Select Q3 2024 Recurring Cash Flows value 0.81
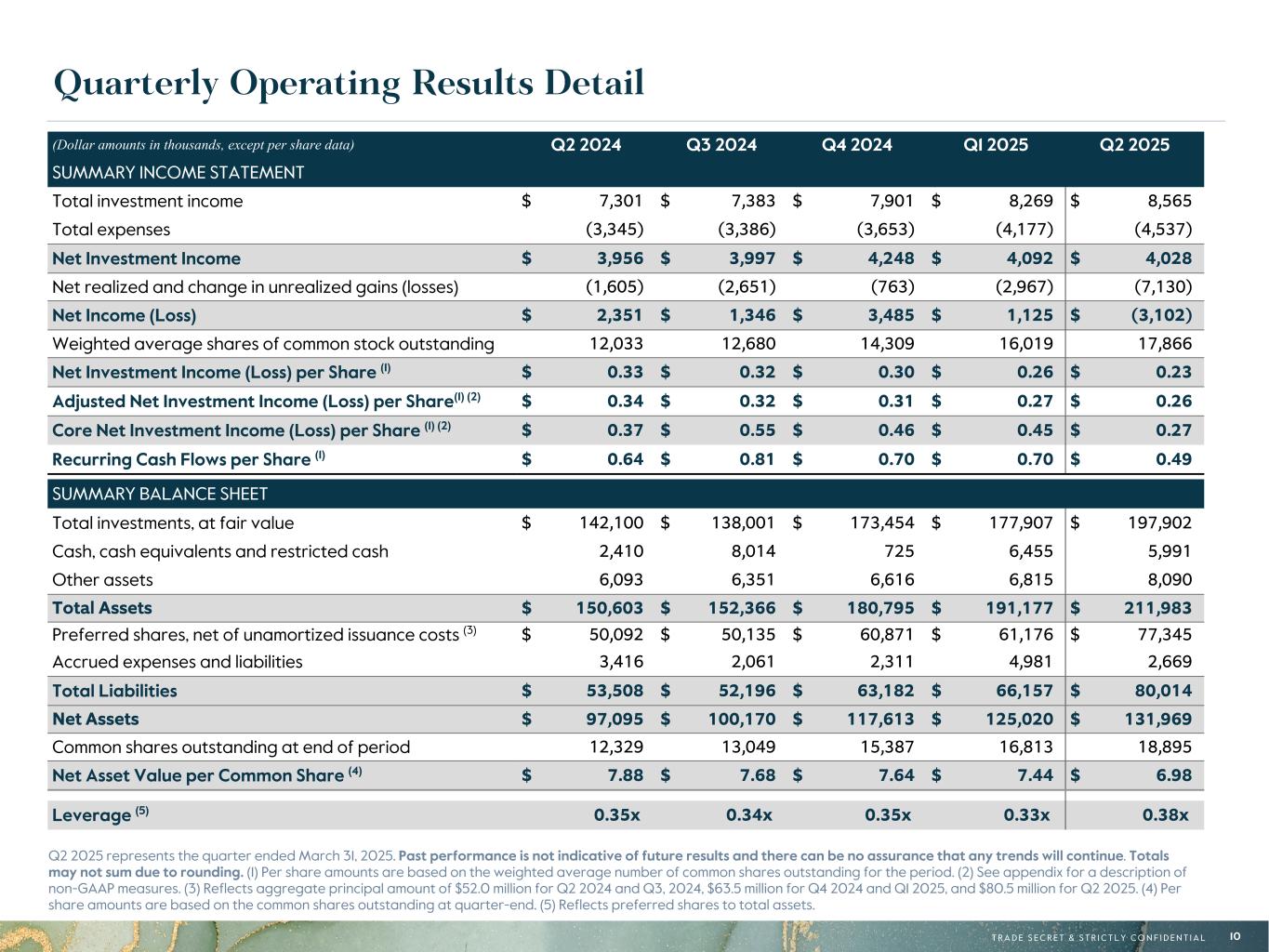Screen dimensions: 1269x952 point(756,459)
